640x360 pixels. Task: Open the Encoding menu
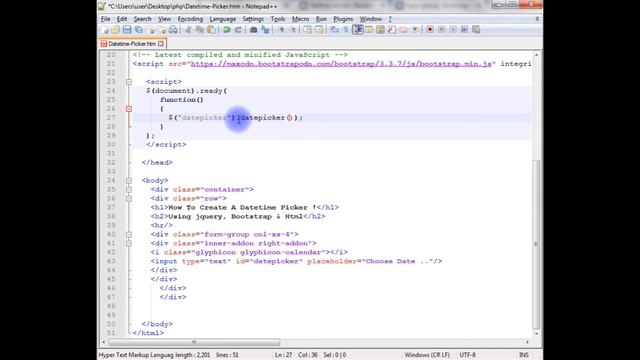[x=190, y=19]
